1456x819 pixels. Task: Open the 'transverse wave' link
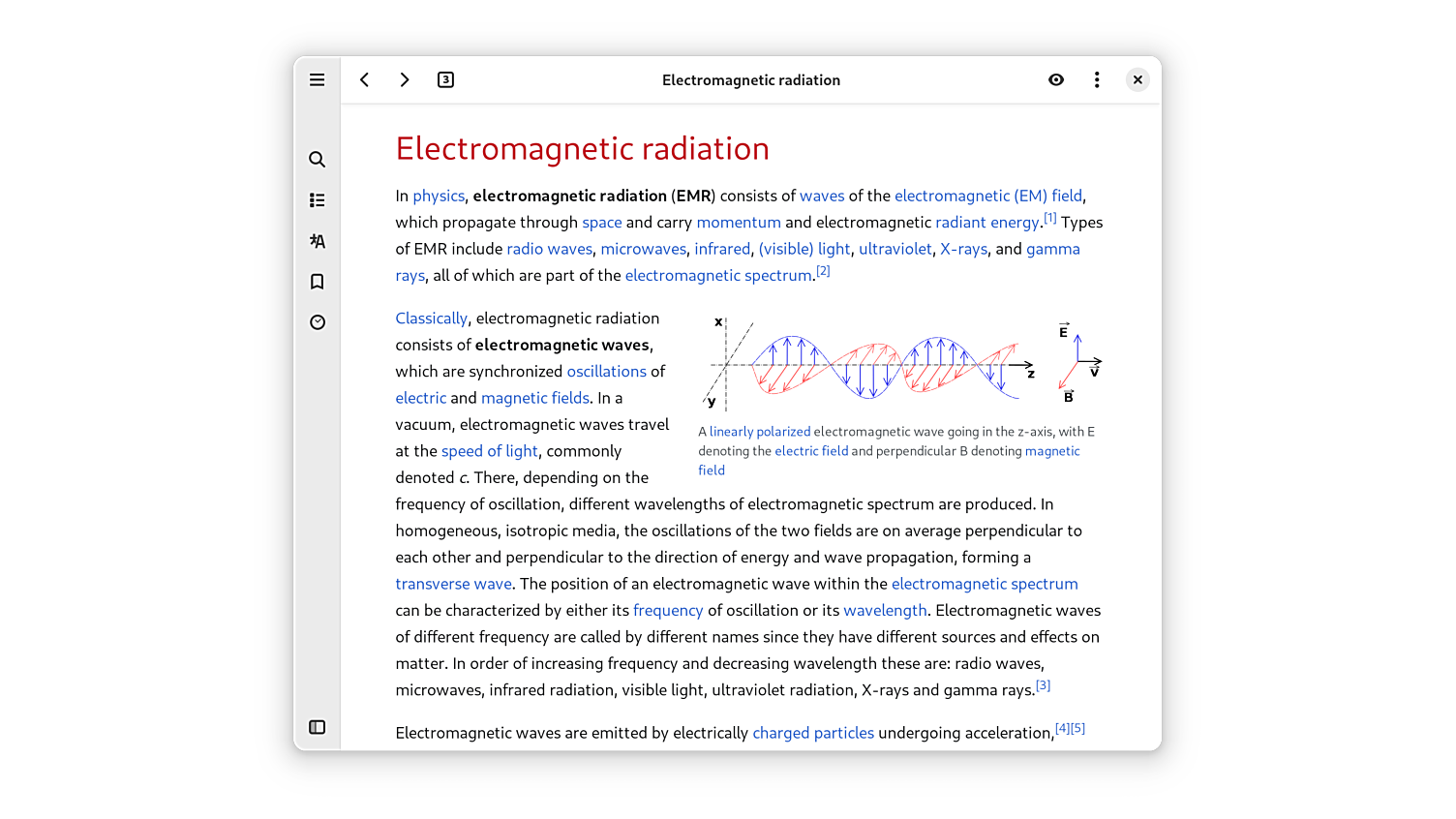coord(453,584)
